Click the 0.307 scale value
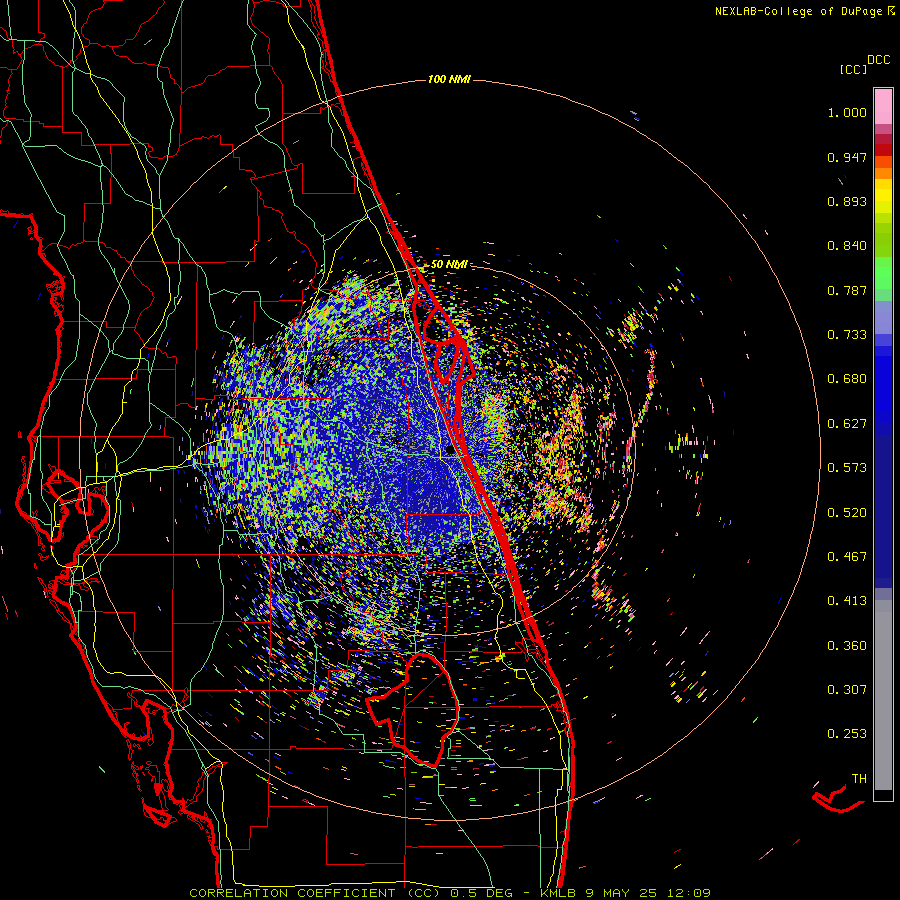The height and width of the screenshot is (900, 900). click(x=847, y=690)
